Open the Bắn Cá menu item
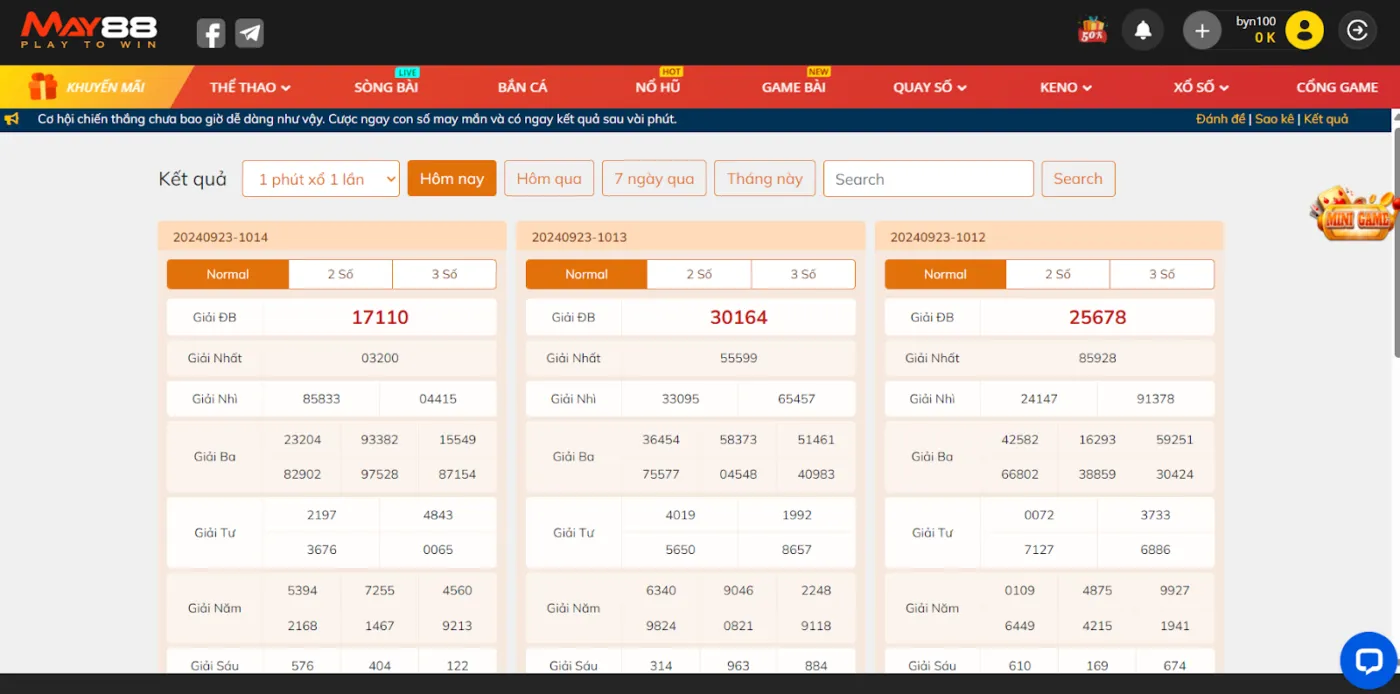The height and width of the screenshot is (694, 1400). [x=522, y=87]
